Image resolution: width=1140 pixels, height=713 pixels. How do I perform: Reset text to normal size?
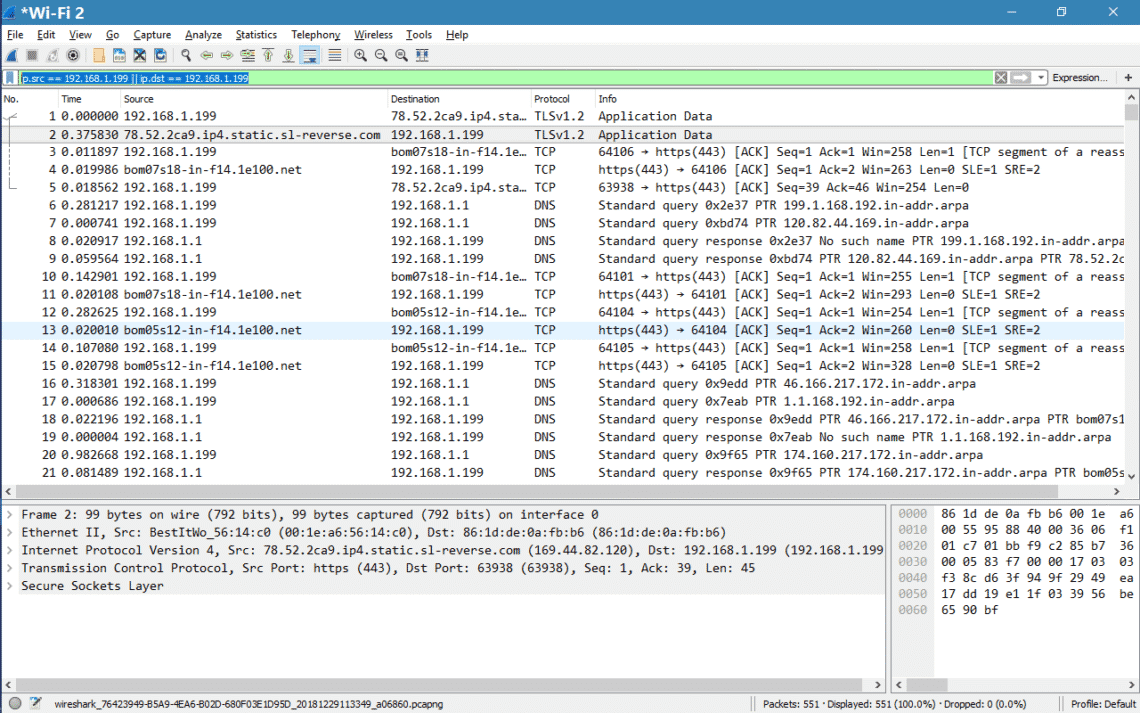coord(401,55)
